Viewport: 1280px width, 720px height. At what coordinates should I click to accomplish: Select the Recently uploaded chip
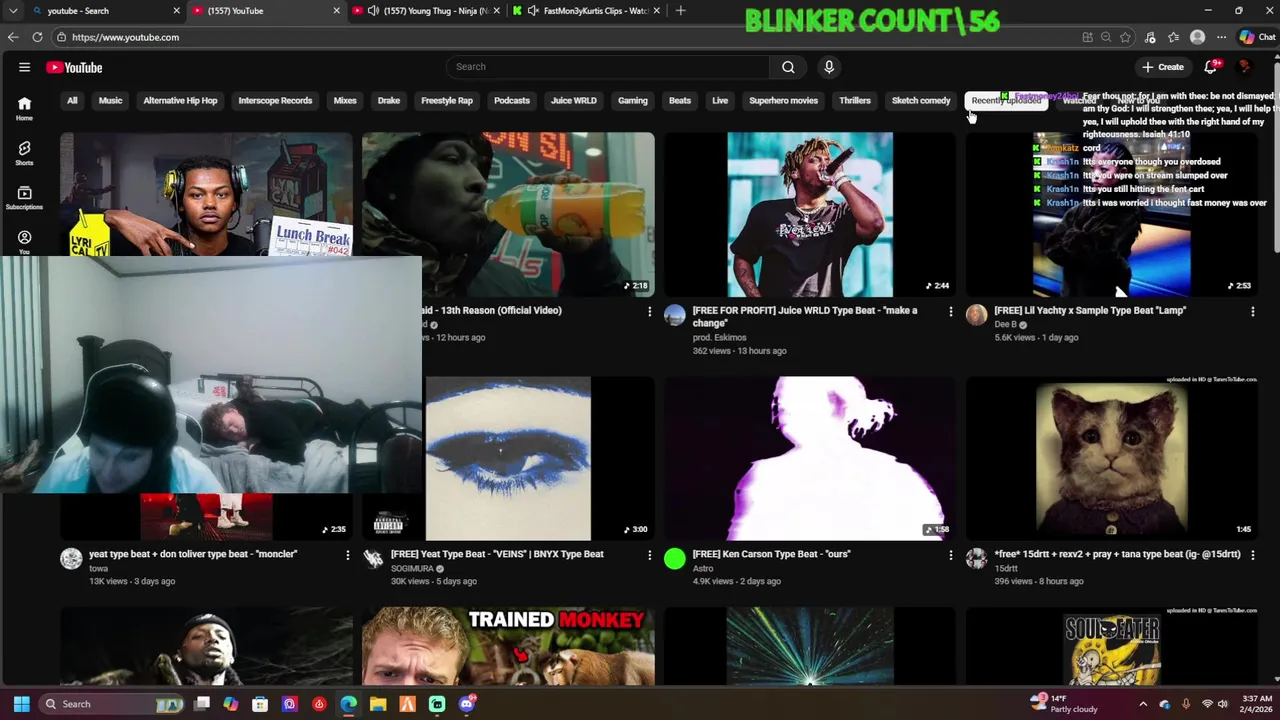click(1006, 101)
